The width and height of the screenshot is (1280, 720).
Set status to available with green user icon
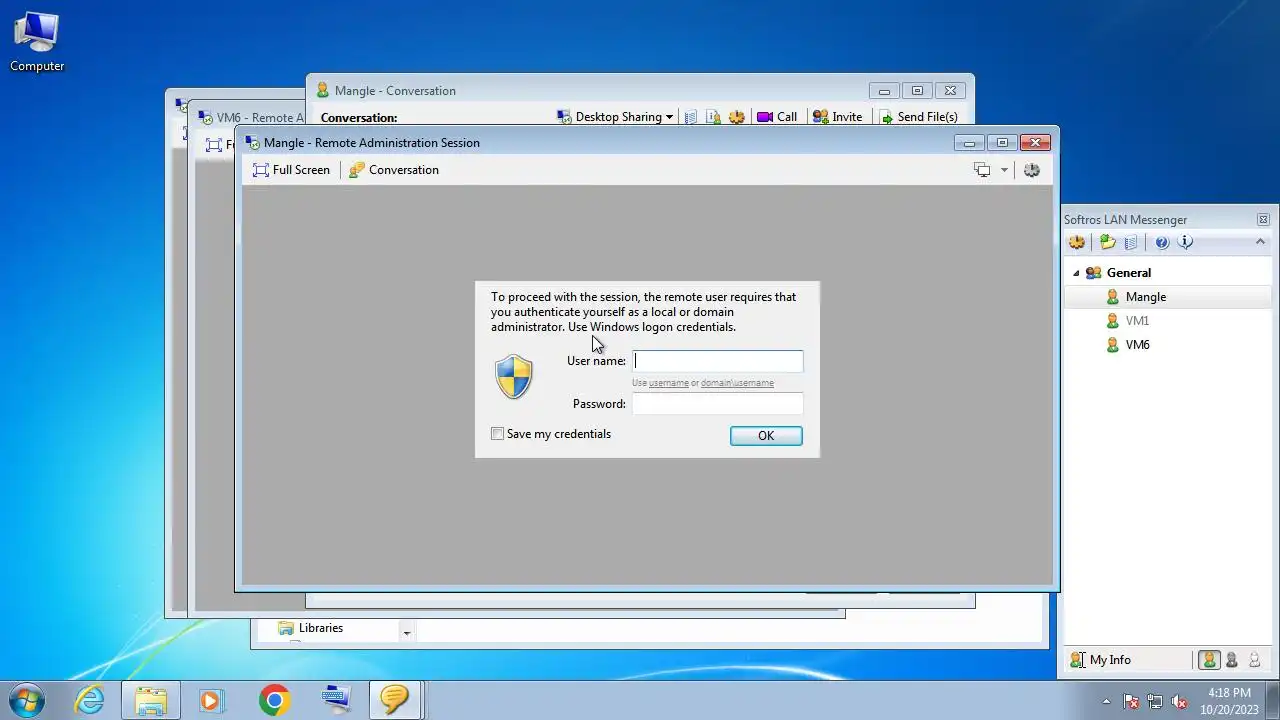(x=1209, y=660)
